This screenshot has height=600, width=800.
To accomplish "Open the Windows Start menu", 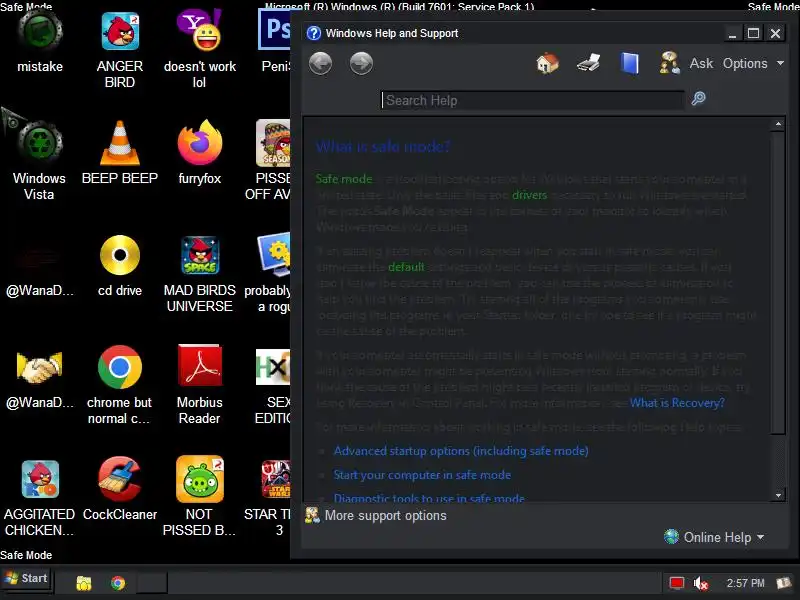I will [27, 579].
